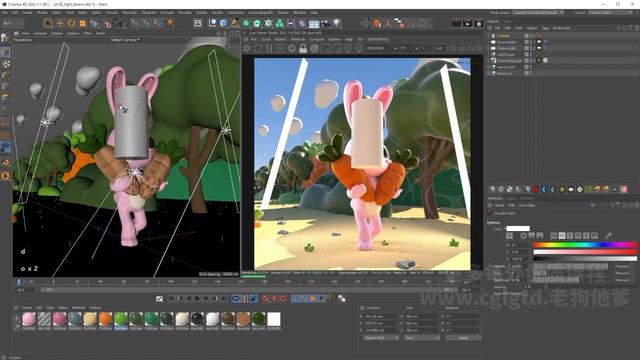Toggle the X axis lock icon
Screen dimensions: 640x360
pos(135,23)
